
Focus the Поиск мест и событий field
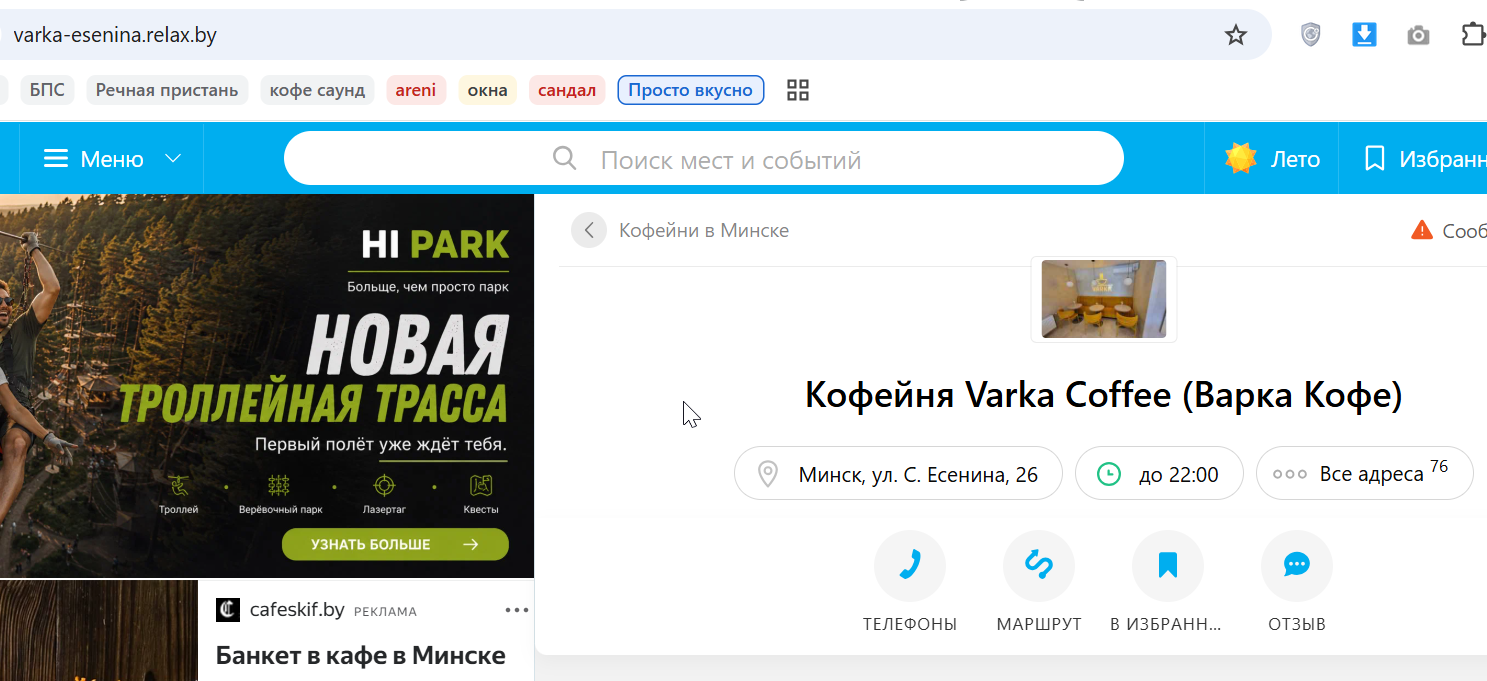click(x=704, y=158)
